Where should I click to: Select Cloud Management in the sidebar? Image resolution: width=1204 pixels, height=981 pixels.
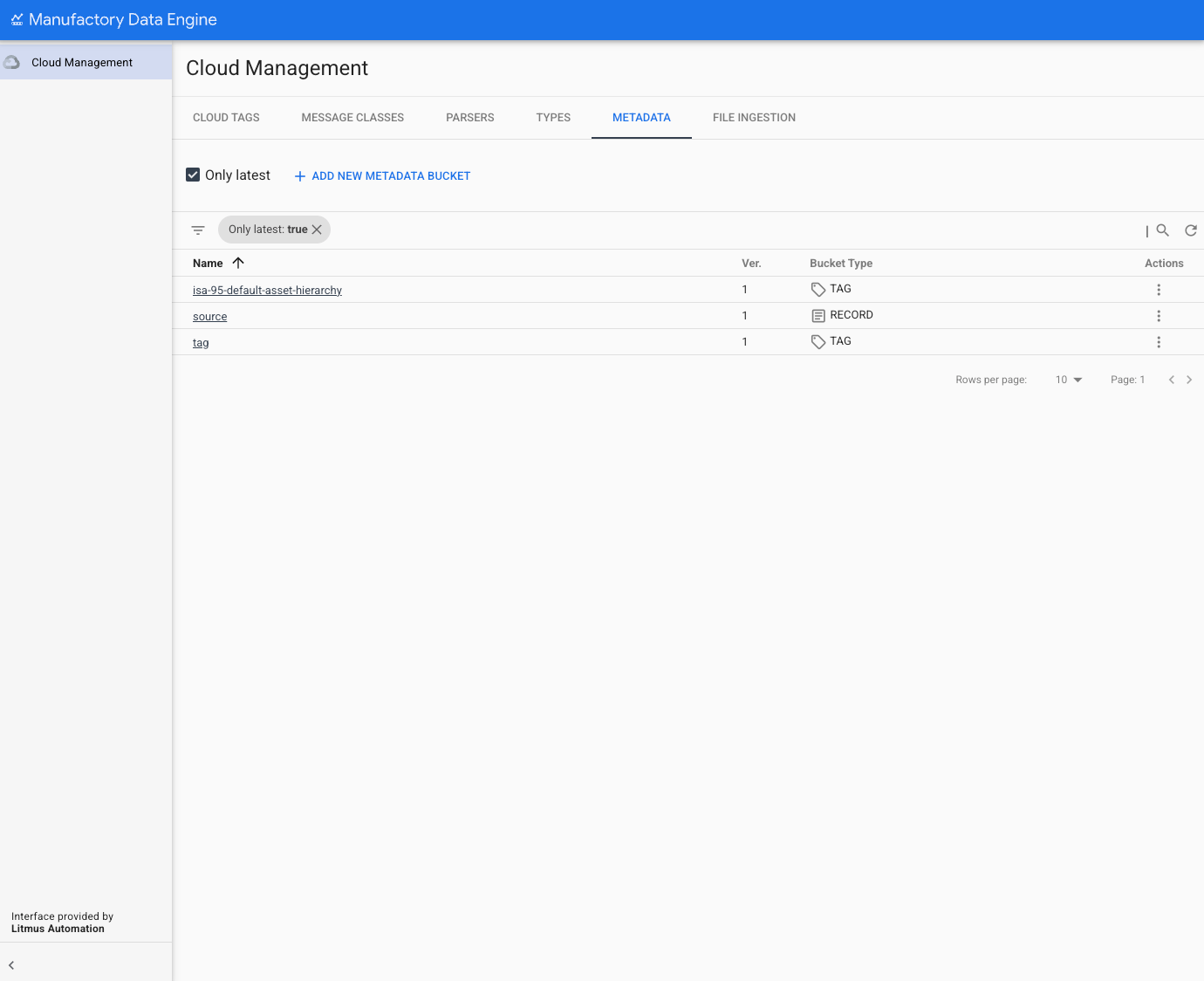click(x=82, y=63)
